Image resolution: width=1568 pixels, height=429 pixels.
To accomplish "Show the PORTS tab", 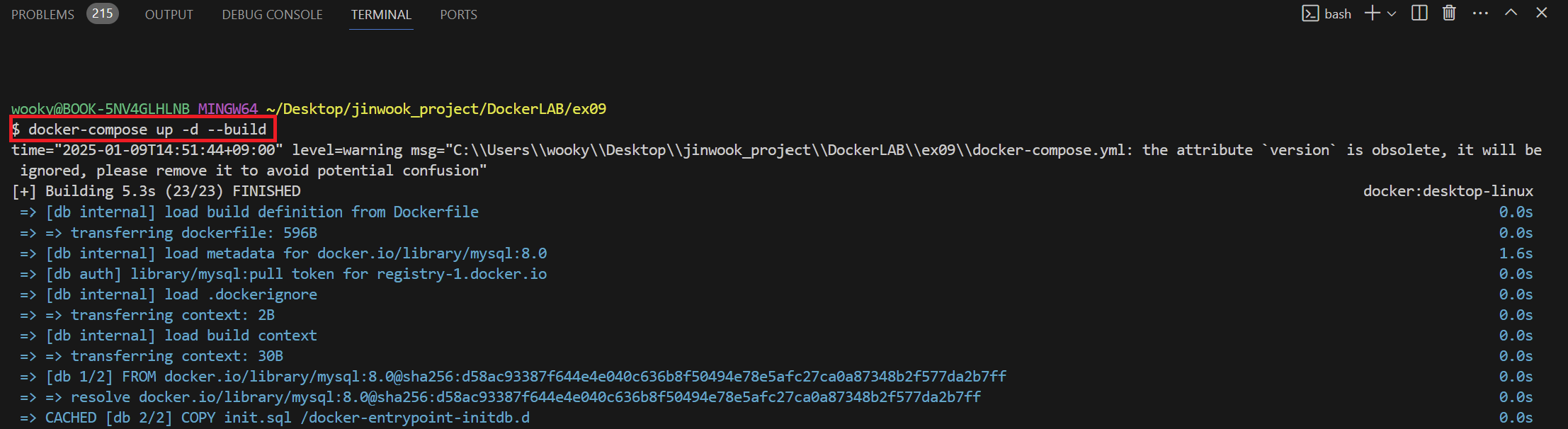I will [458, 15].
